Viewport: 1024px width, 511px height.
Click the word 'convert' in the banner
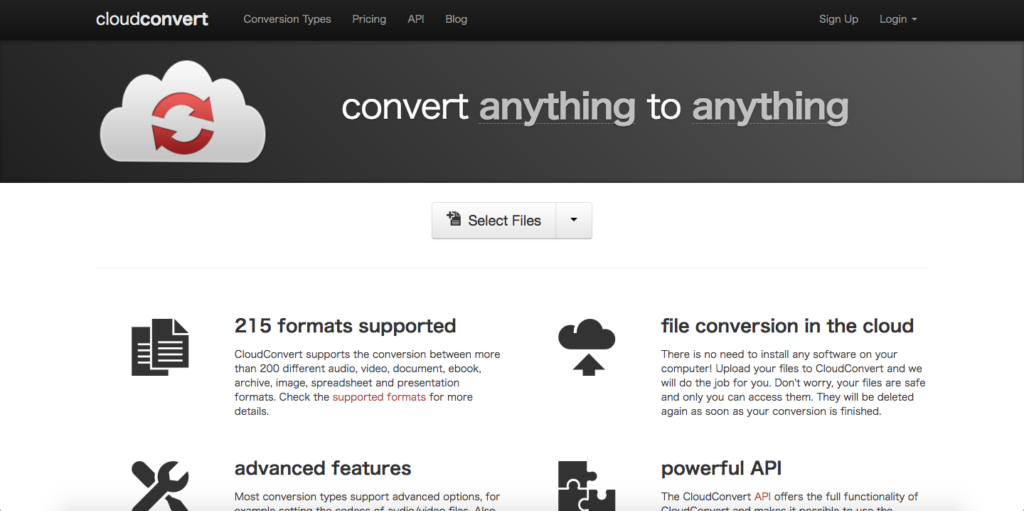[x=404, y=107]
